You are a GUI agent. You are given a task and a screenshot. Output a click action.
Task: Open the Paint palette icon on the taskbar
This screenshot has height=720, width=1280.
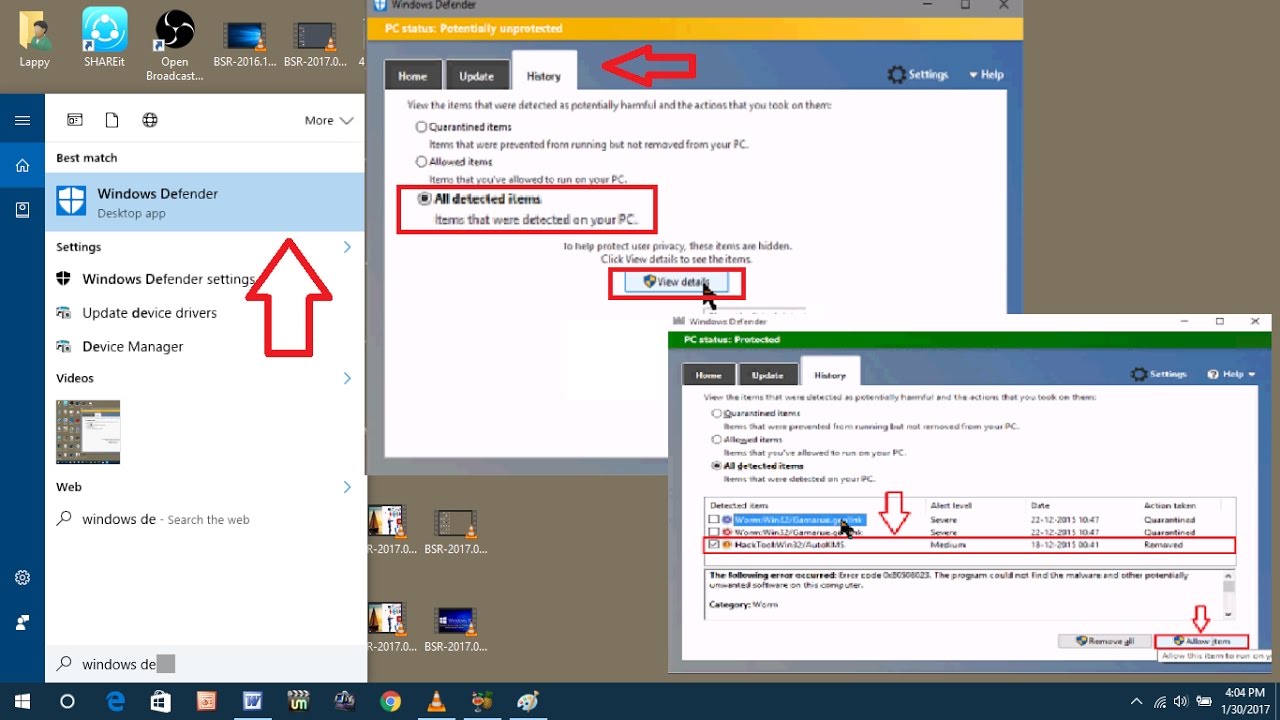click(x=528, y=701)
